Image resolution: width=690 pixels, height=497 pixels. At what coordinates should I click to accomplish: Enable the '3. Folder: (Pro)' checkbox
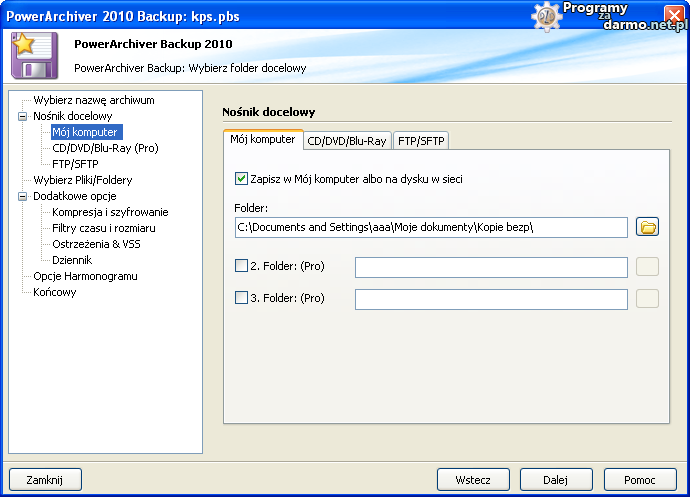click(241, 298)
